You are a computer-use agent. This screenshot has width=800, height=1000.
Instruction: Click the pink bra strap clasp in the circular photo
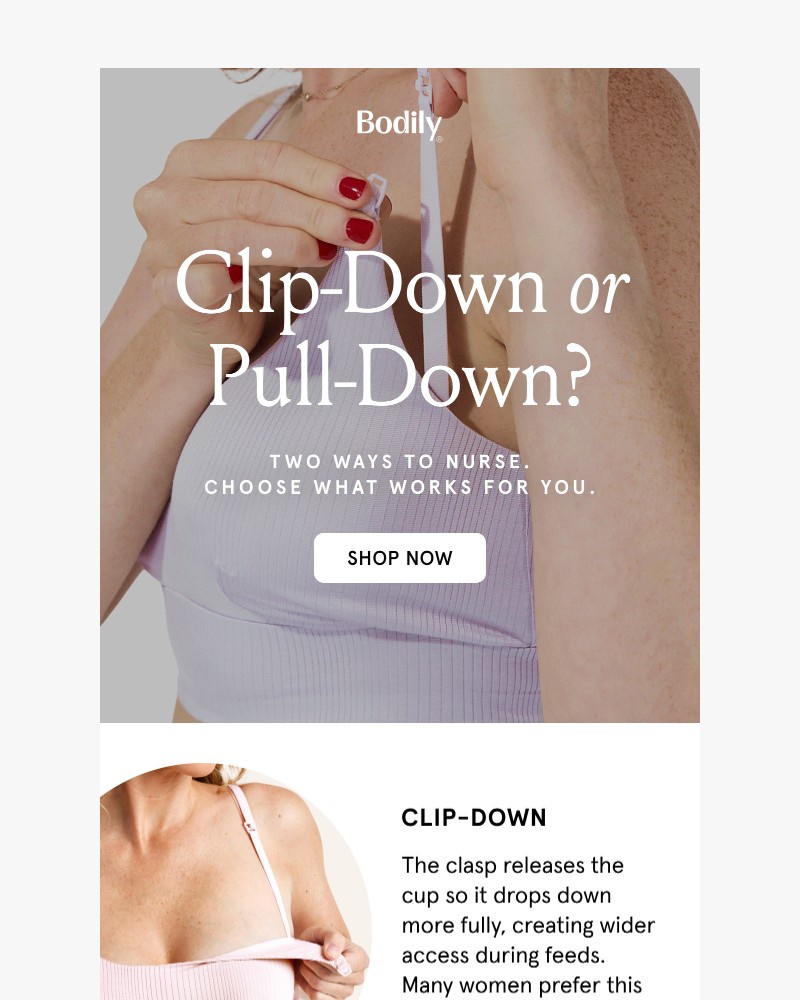coord(248,825)
